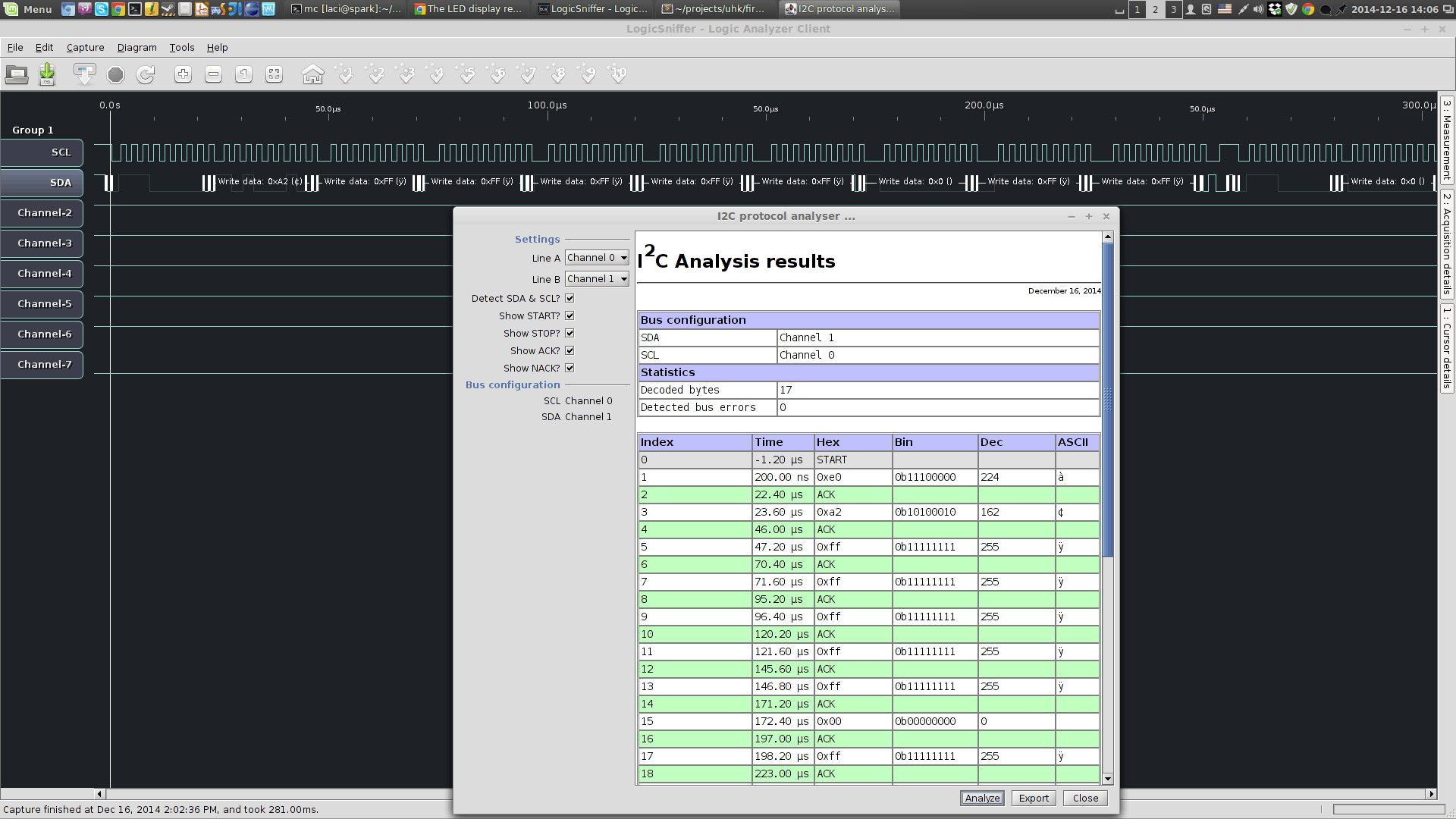Open the Capture menu
This screenshot has height=819, width=1456.
[85, 47]
